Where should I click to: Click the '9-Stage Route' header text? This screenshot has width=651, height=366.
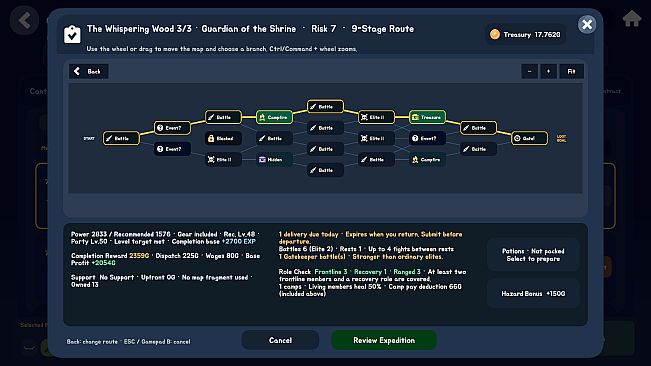(x=382, y=29)
